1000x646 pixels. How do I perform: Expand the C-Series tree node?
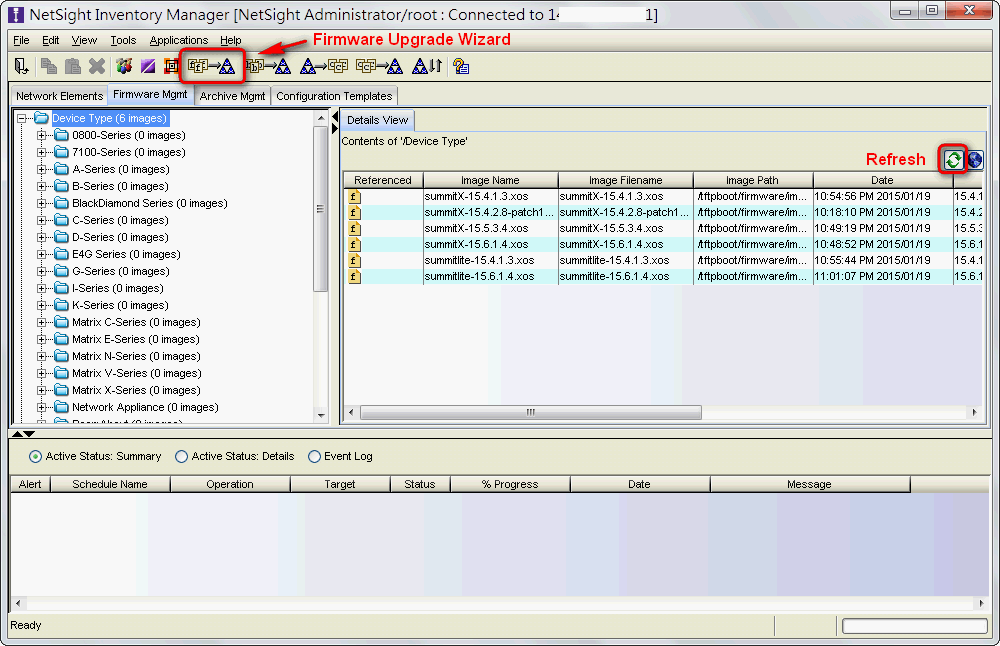tap(41, 221)
